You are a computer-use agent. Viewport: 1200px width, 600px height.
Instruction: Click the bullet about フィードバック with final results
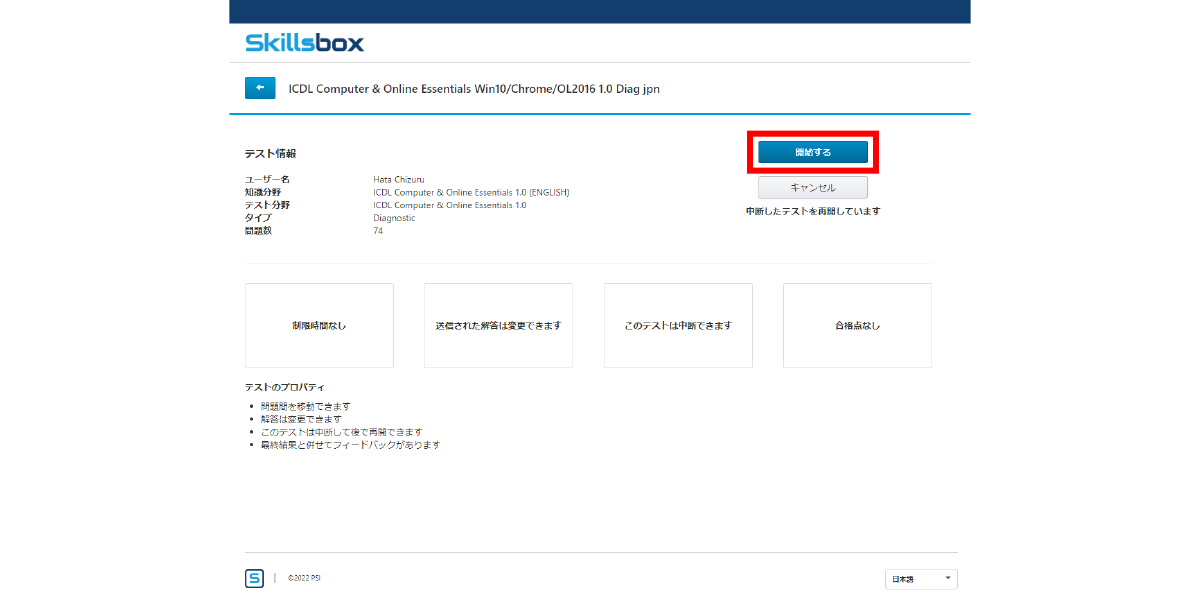[x=350, y=446]
